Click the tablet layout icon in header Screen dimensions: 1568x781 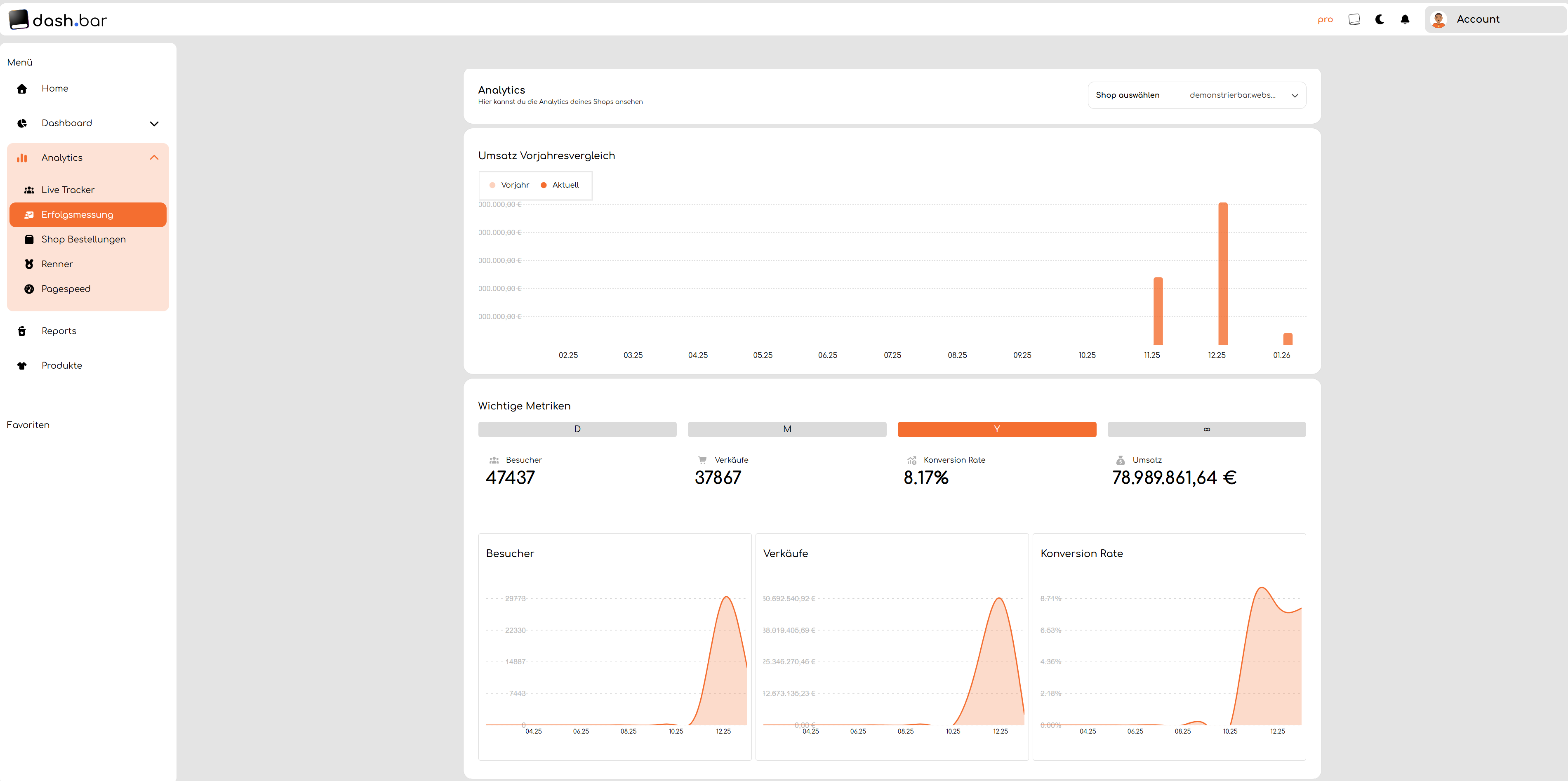pos(1354,19)
